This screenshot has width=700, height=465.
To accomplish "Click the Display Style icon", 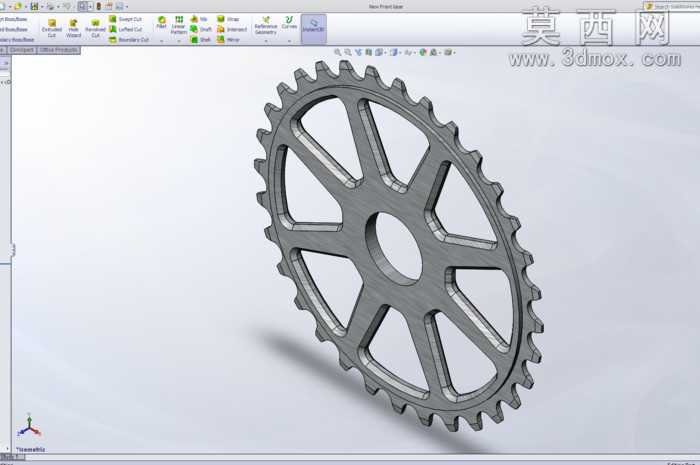I will [393, 52].
